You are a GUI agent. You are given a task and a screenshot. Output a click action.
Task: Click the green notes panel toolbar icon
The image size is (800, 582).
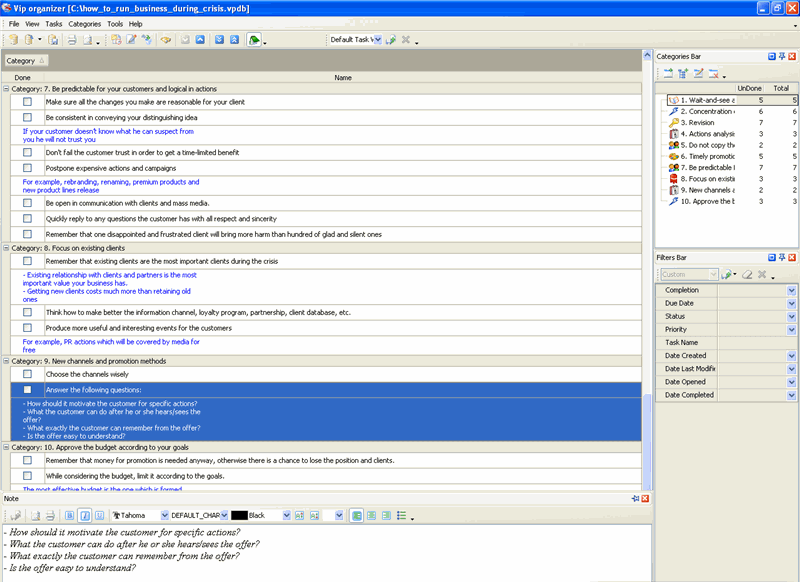click(254, 40)
